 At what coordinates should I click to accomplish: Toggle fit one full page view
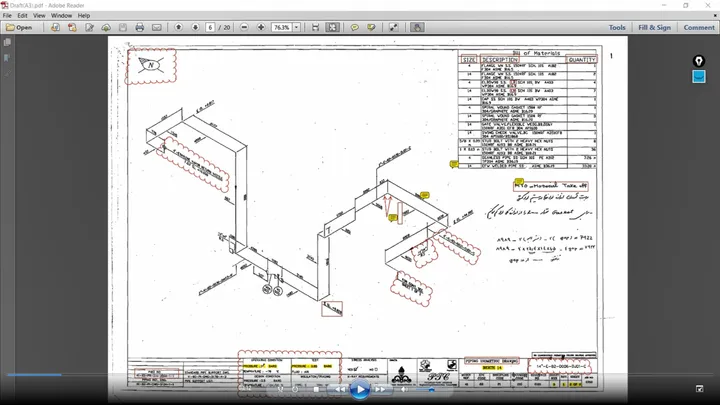(x=332, y=28)
